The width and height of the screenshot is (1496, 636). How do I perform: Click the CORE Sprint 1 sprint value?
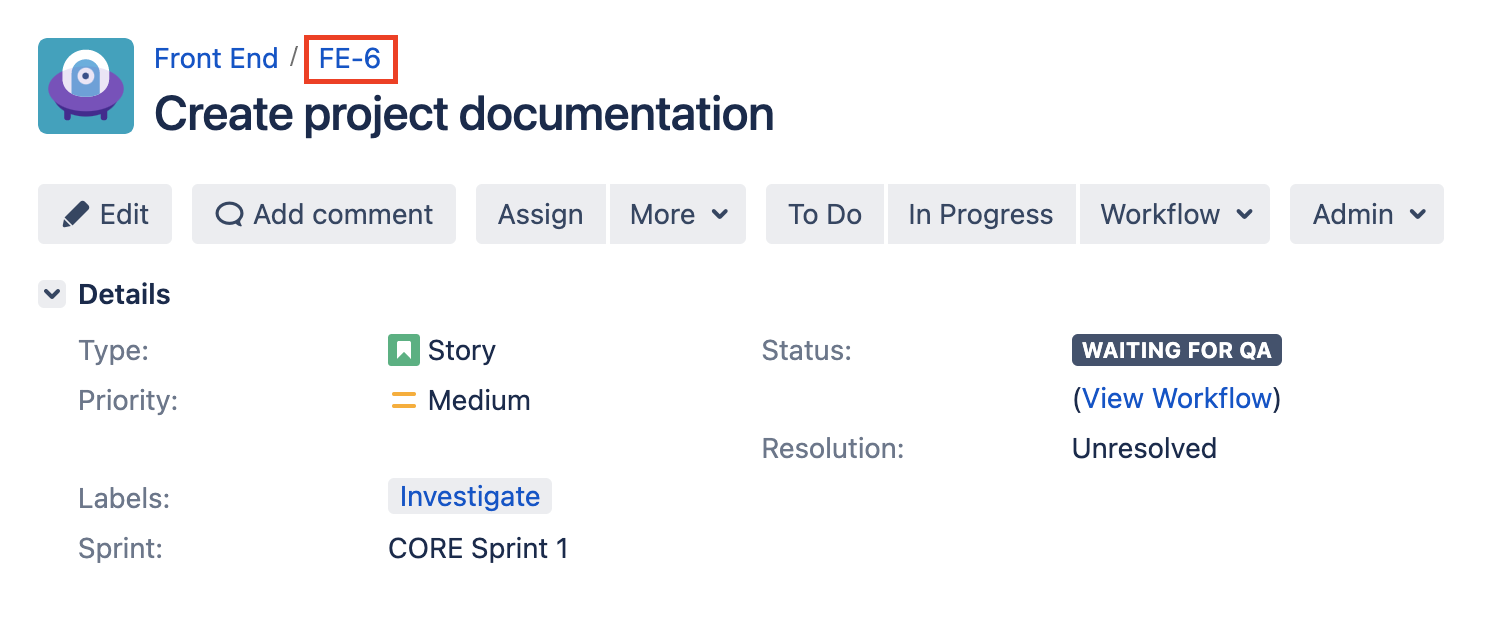pos(478,549)
